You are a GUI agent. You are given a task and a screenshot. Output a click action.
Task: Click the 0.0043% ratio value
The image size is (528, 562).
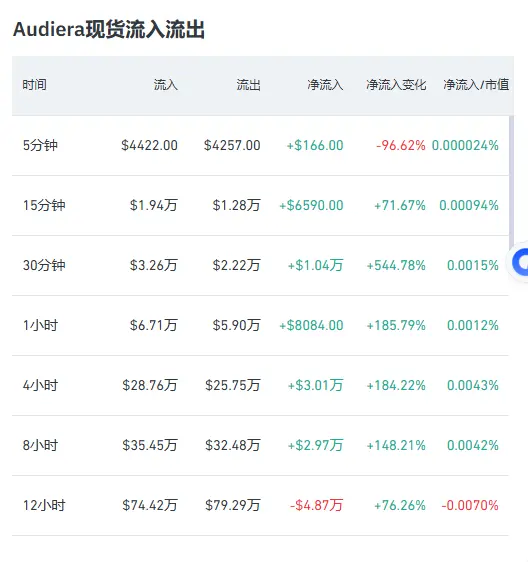pos(472,385)
